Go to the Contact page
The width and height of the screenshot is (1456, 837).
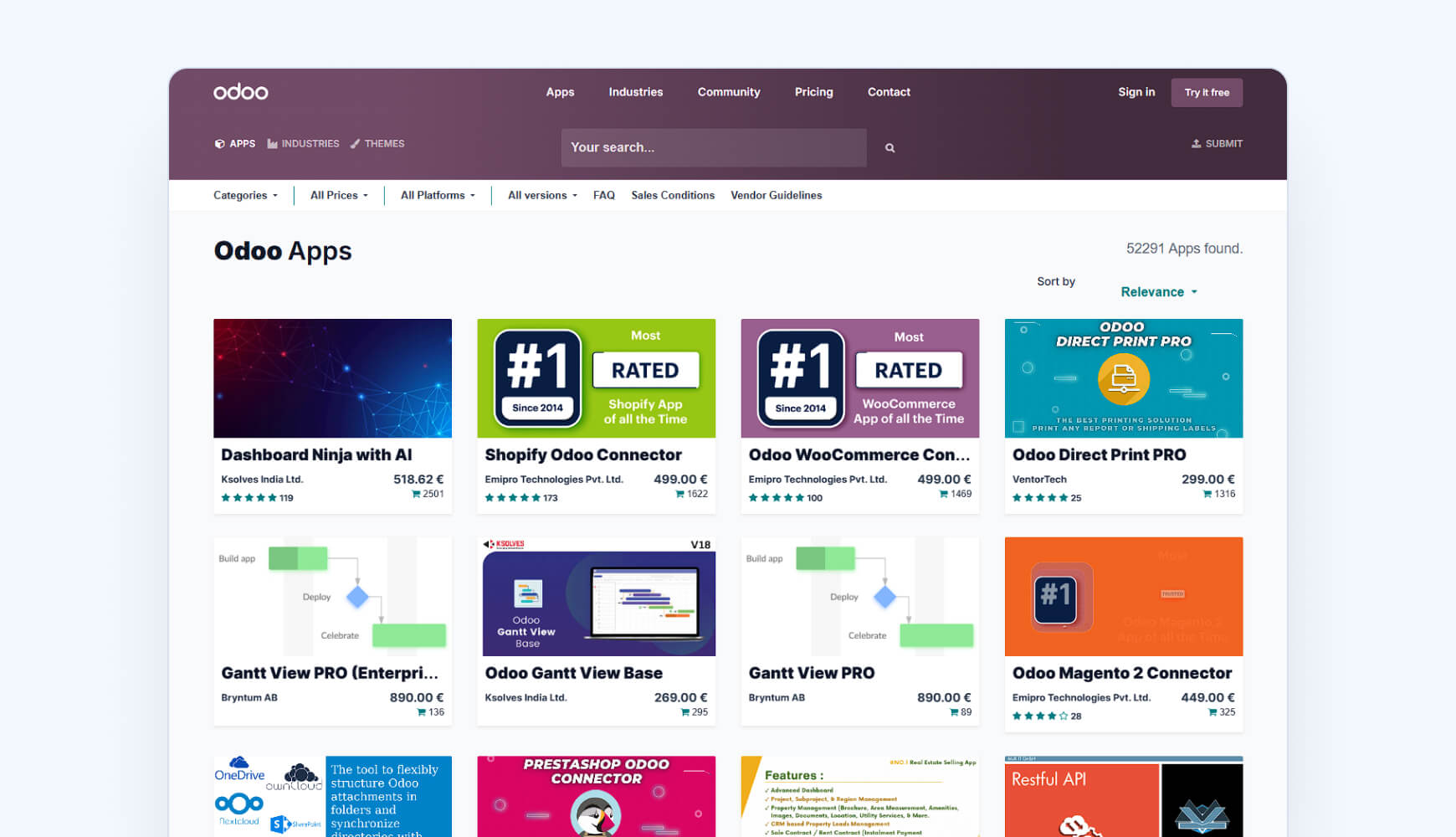pos(889,92)
